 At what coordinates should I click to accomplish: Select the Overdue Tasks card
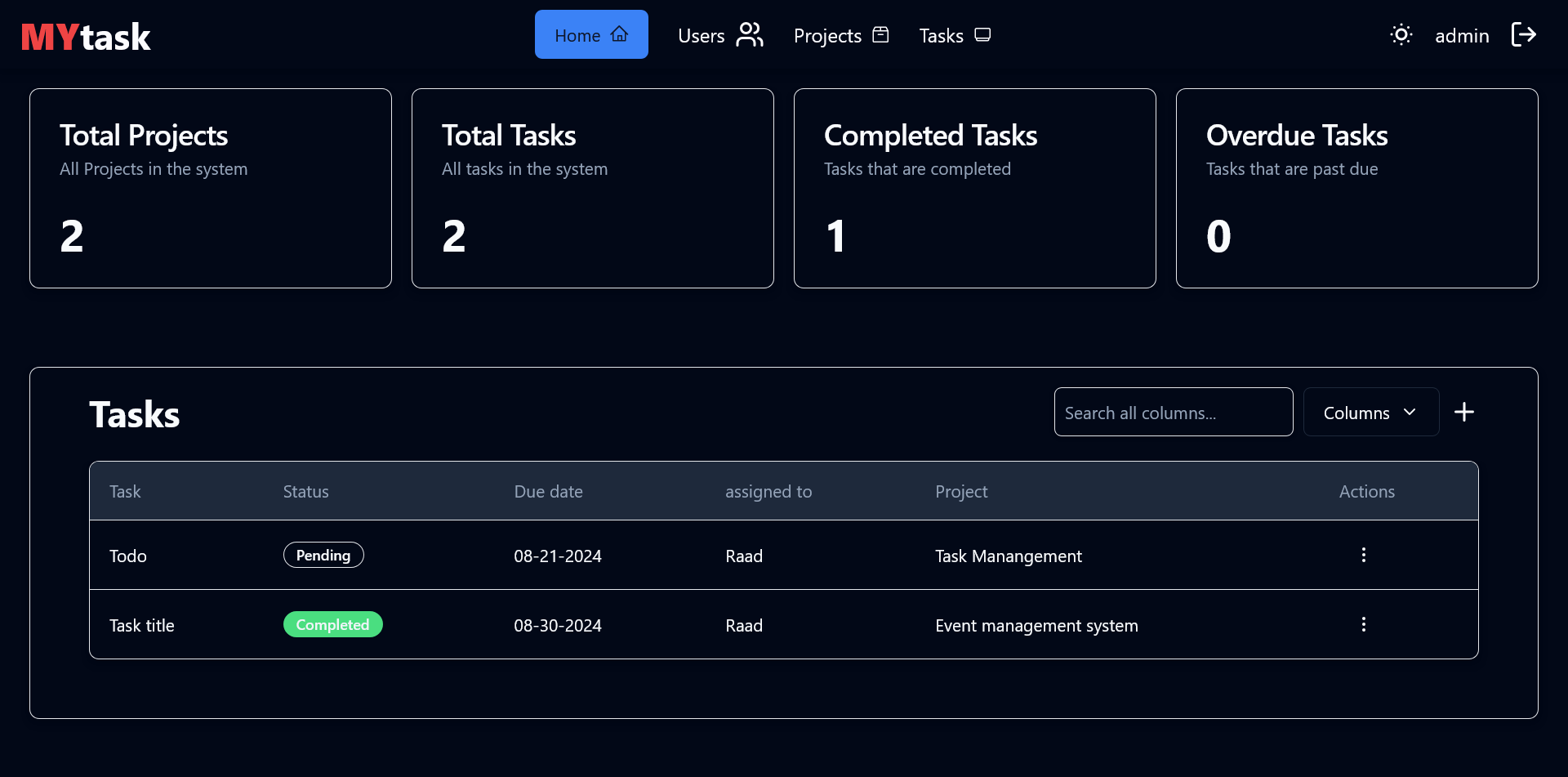coord(1356,188)
